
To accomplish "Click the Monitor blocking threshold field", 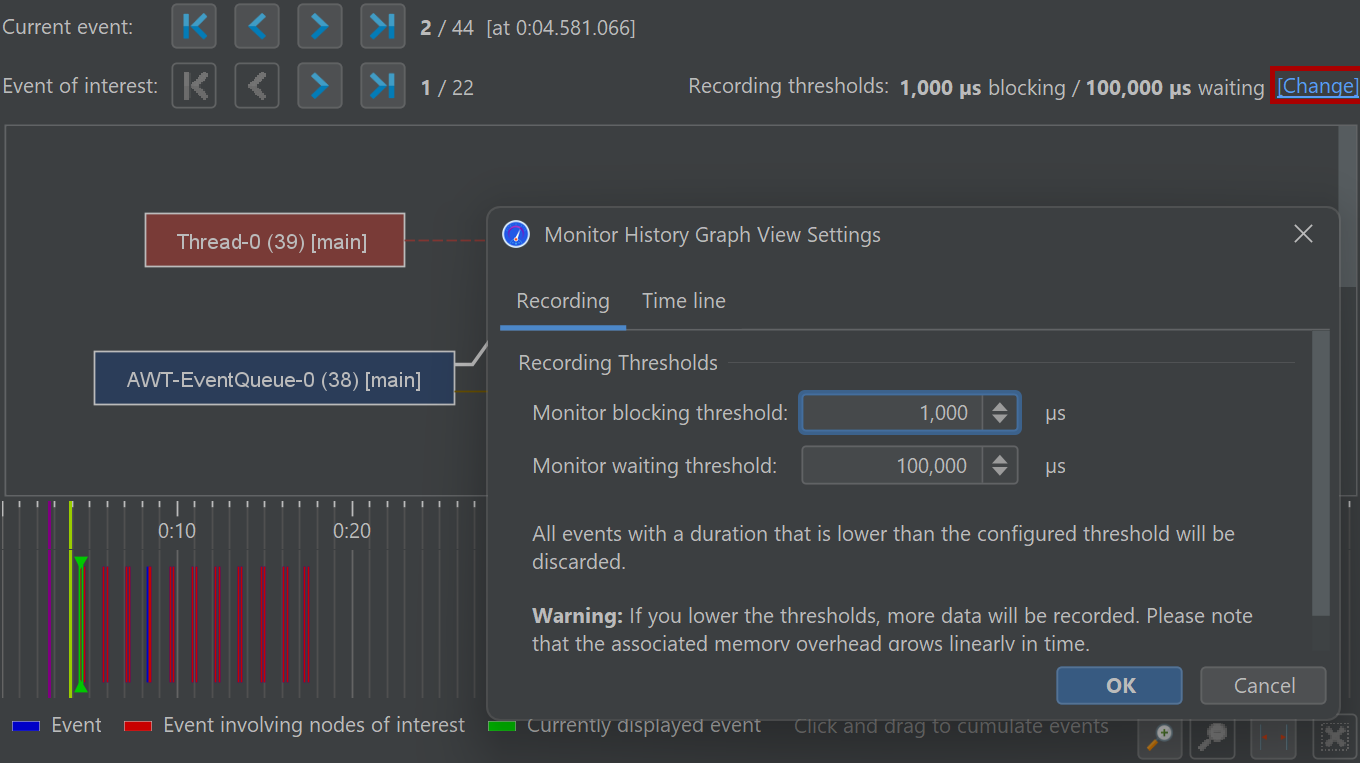I will [x=893, y=413].
